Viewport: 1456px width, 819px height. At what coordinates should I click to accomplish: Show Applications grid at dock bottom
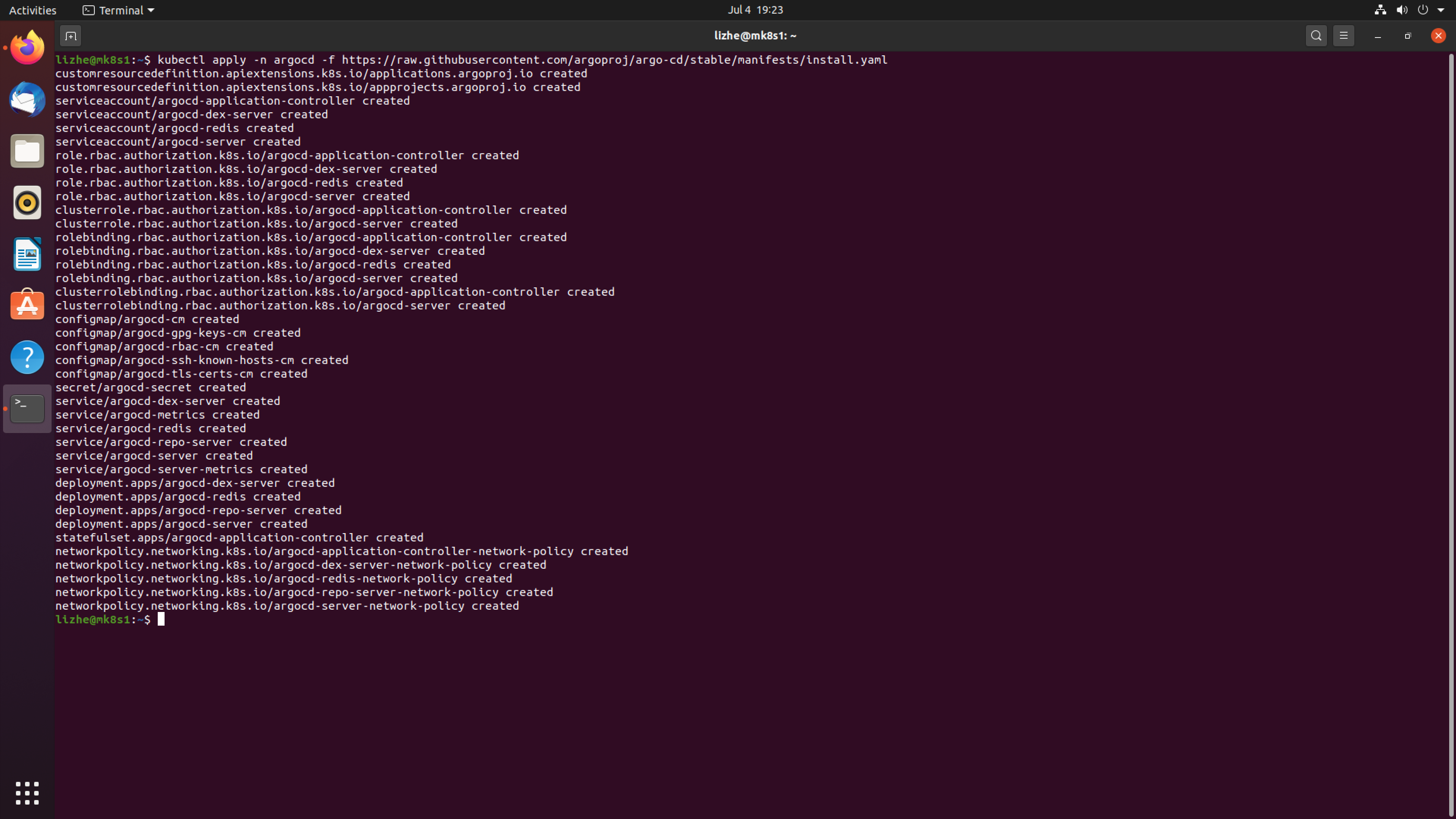[x=27, y=793]
